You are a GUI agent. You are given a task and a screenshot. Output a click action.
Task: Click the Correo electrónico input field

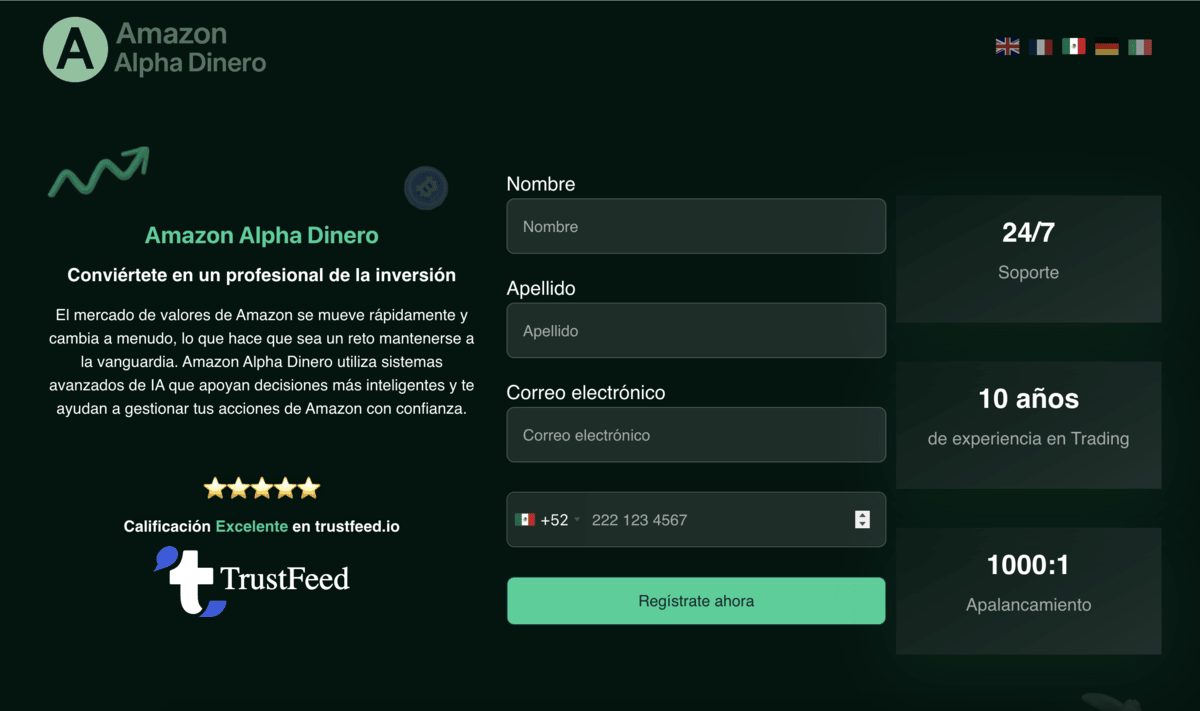(696, 435)
